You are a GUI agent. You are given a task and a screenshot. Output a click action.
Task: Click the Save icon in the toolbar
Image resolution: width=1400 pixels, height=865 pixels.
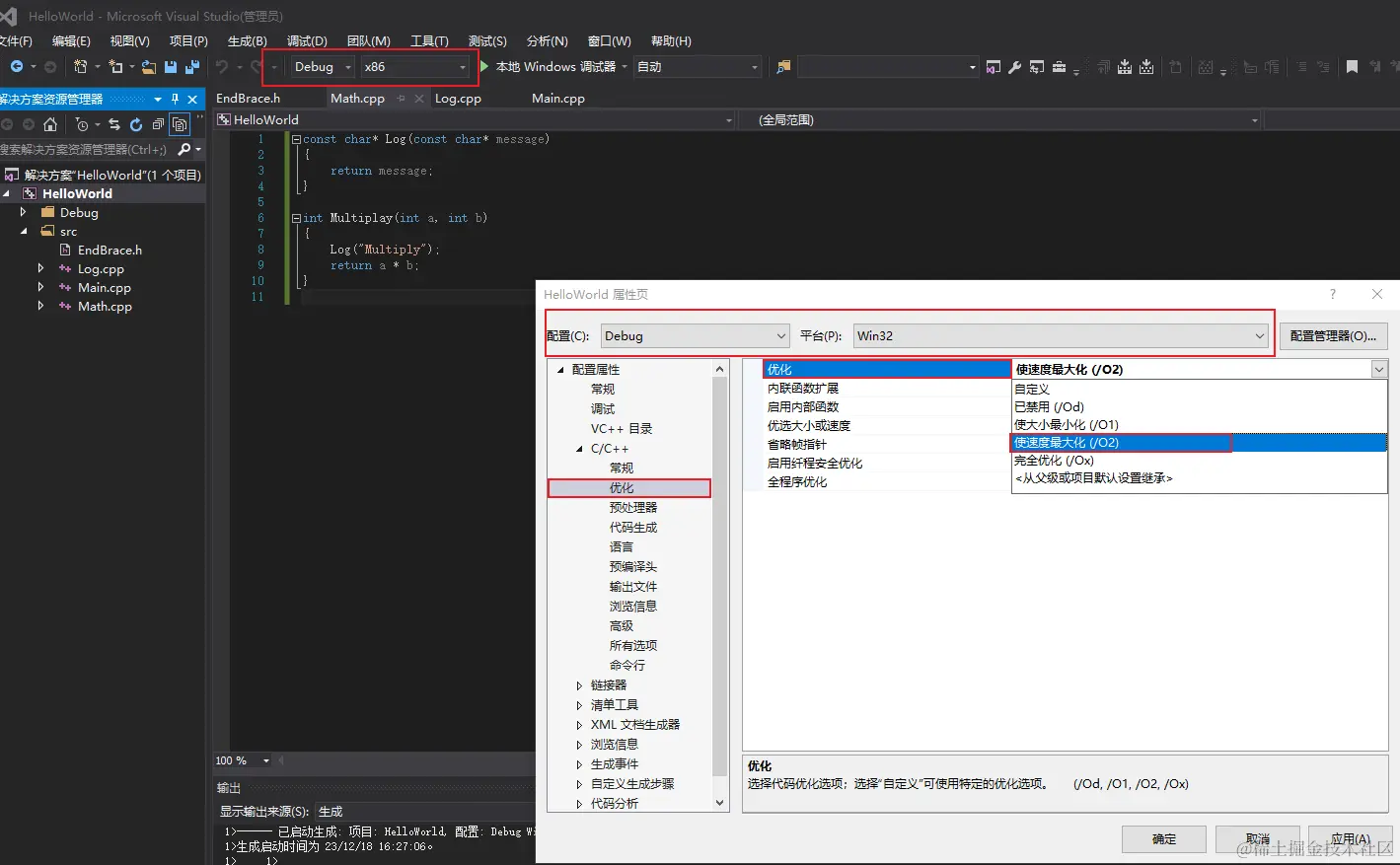coord(171,67)
